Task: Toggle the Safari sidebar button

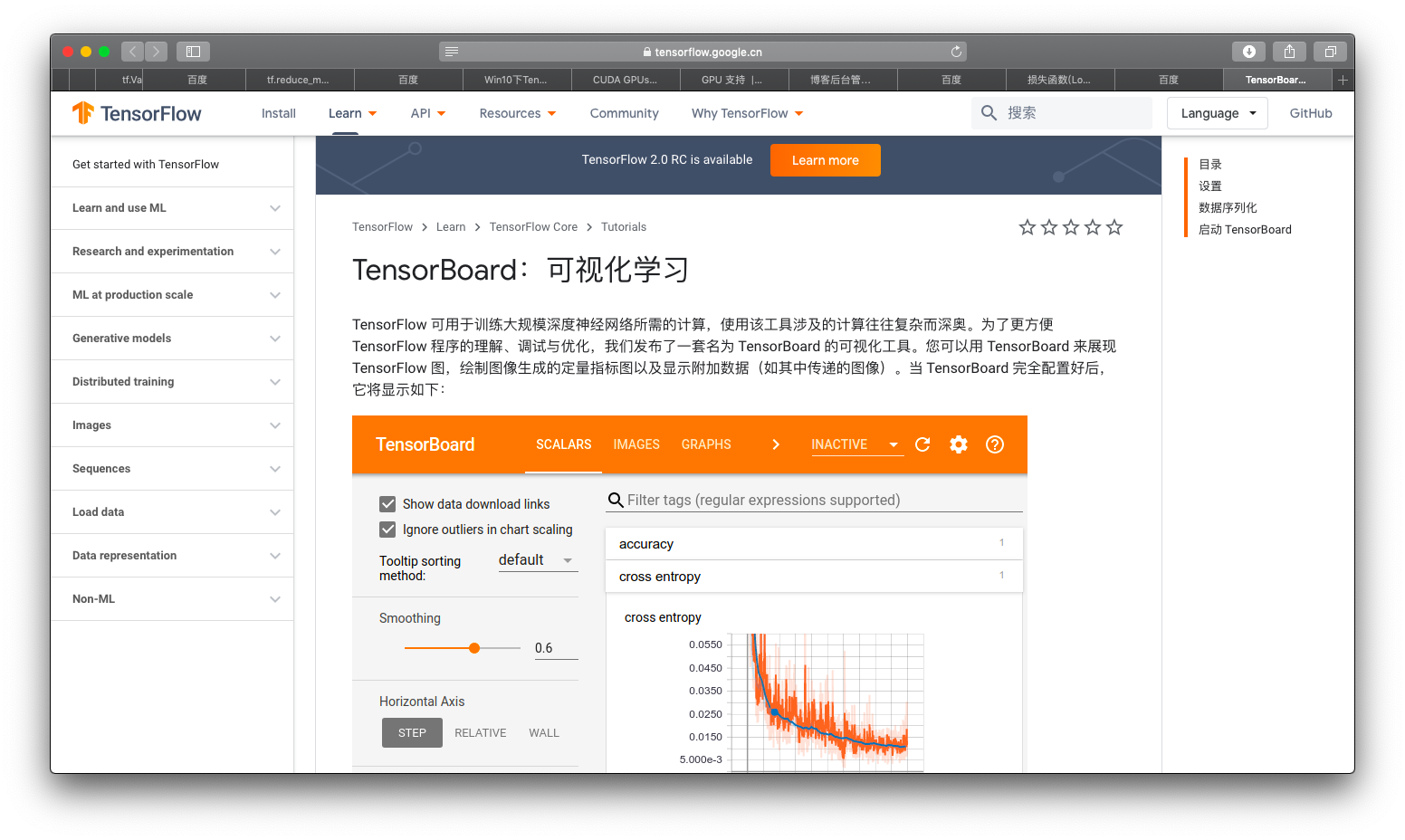Action: coord(193,52)
